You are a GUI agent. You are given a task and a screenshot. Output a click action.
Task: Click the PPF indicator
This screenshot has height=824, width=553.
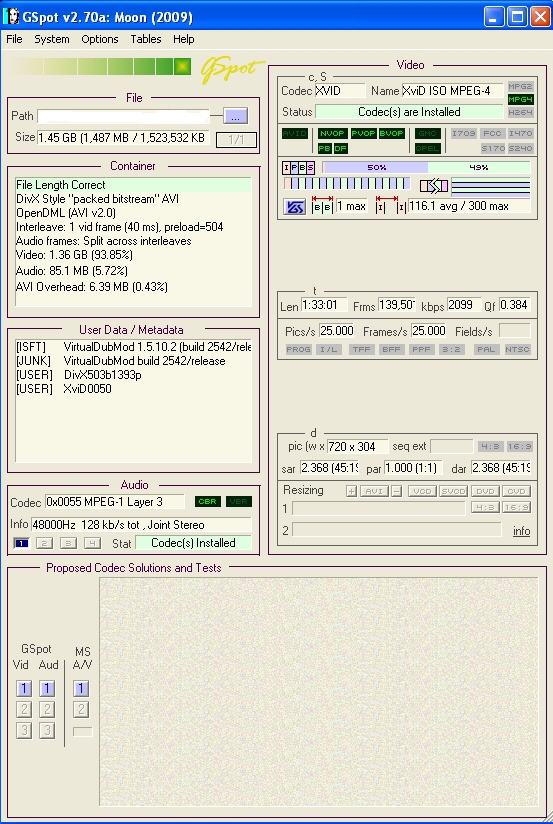coord(422,349)
